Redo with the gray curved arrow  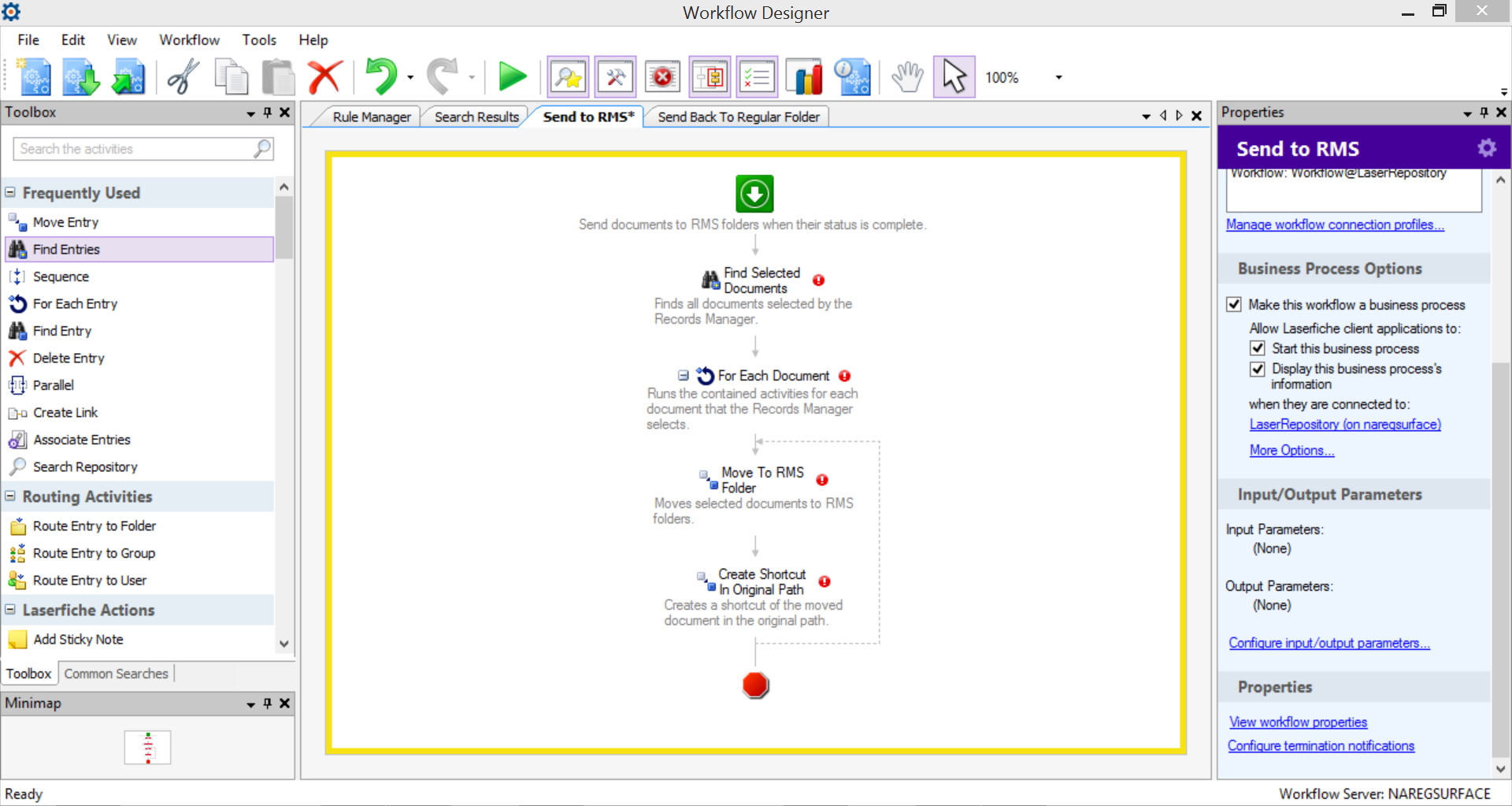(443, 77)
